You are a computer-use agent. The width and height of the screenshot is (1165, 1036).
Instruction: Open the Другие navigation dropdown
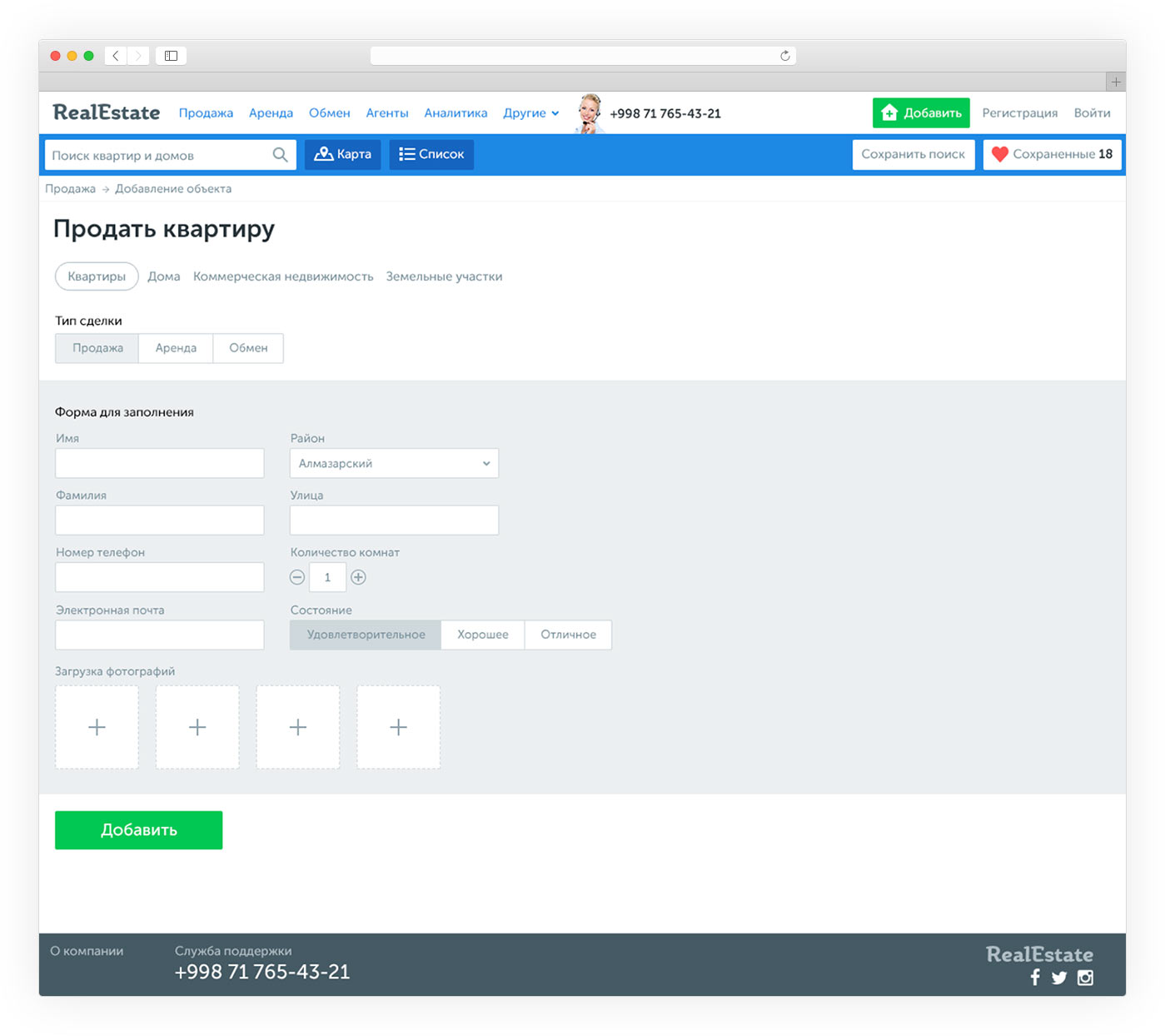(530, 113)
